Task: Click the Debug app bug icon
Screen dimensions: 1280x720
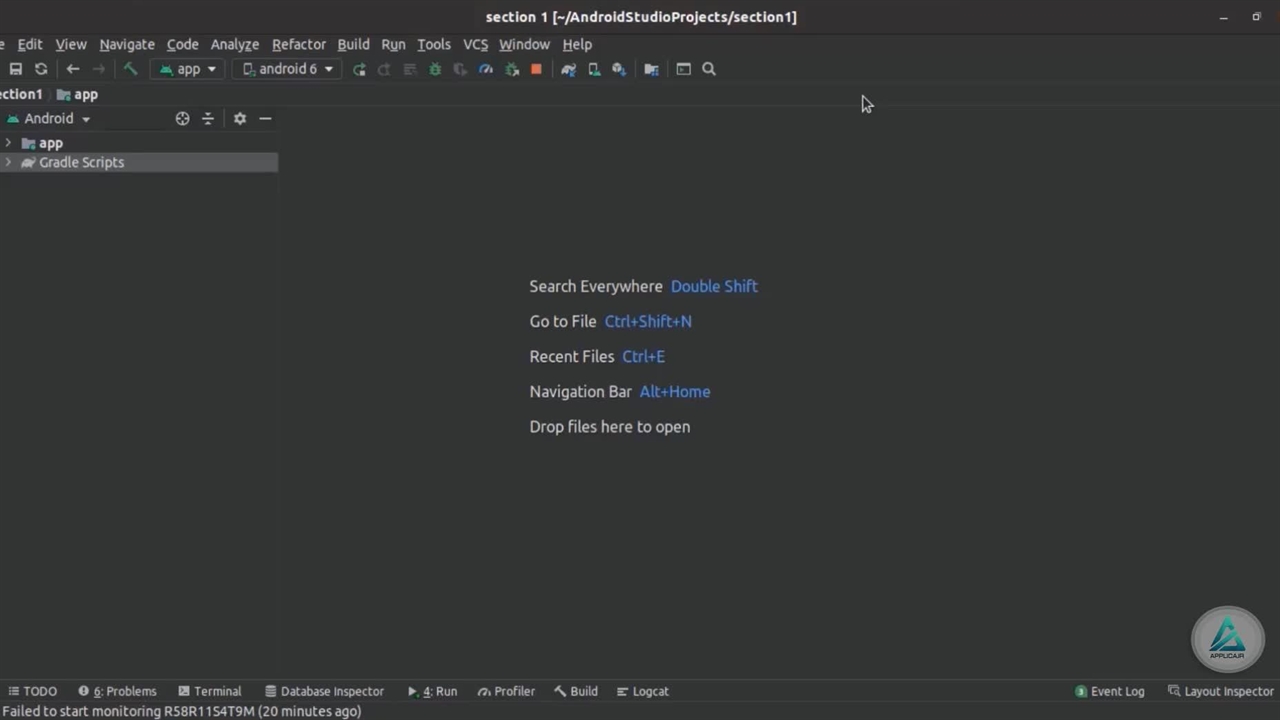Action: pos(435,69)
